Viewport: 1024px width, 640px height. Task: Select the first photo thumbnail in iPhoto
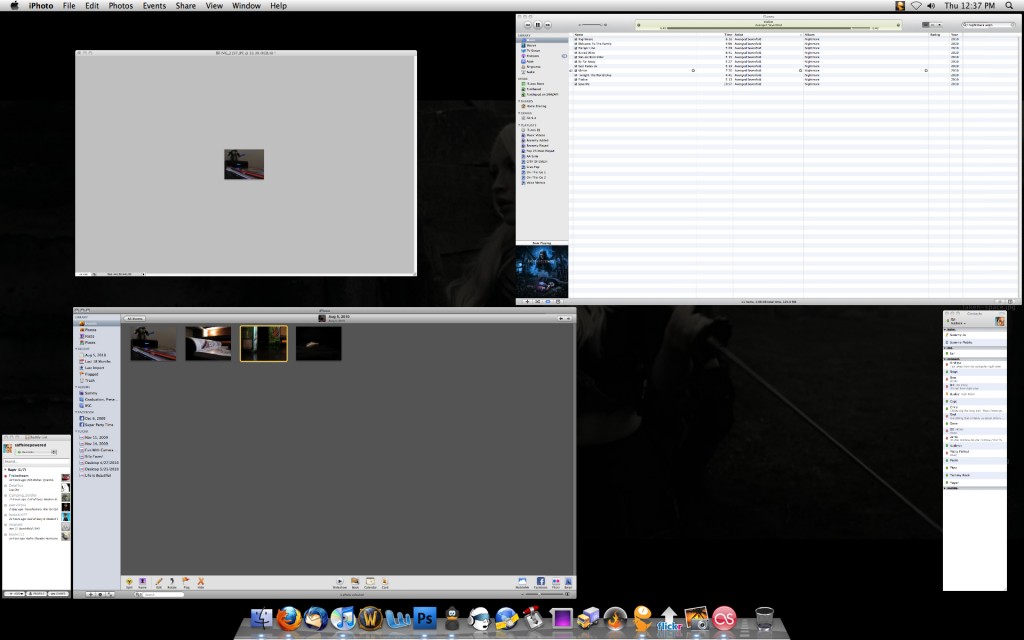[153, 344]
